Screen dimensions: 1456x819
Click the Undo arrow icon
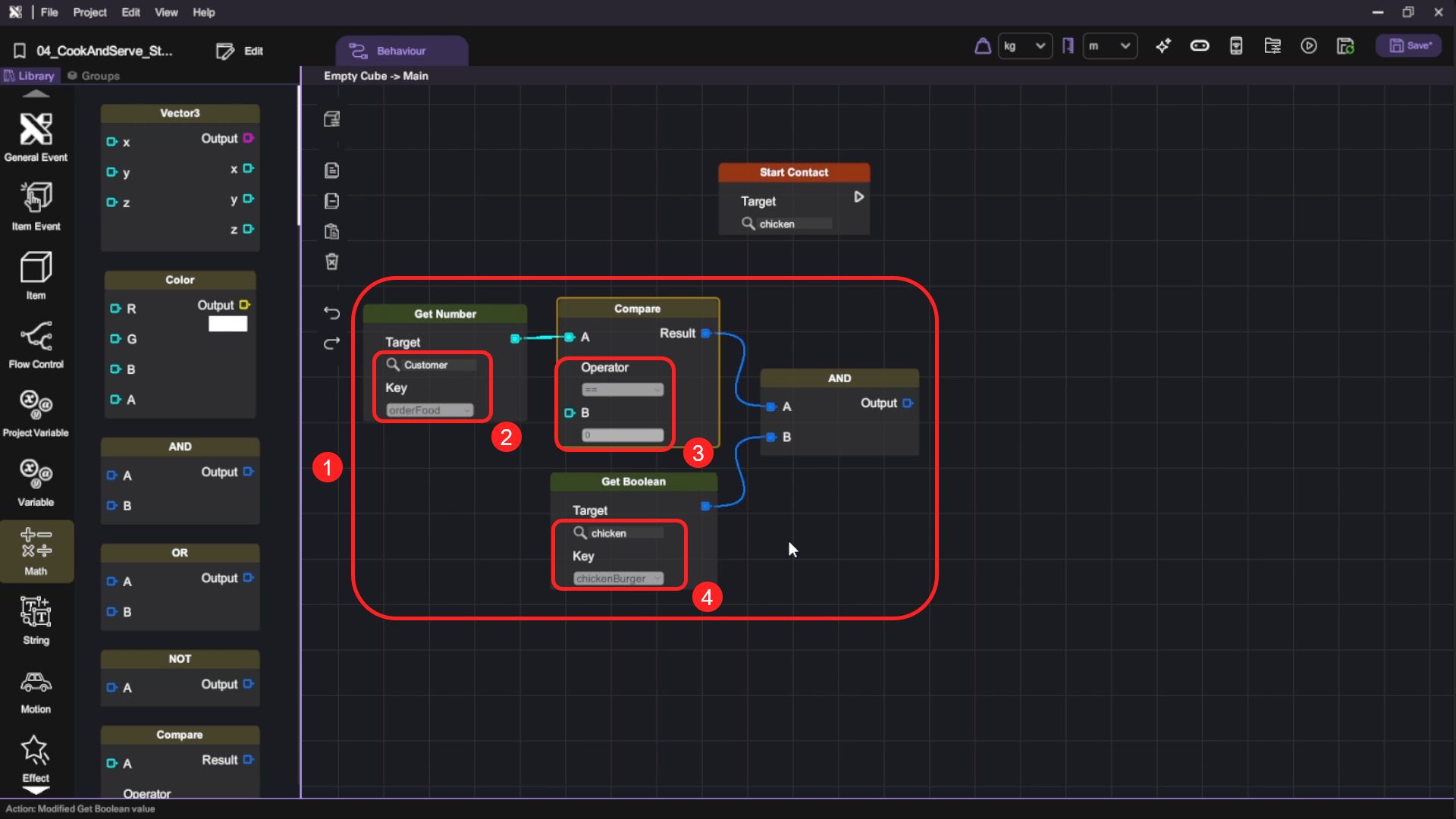point(331,312)
